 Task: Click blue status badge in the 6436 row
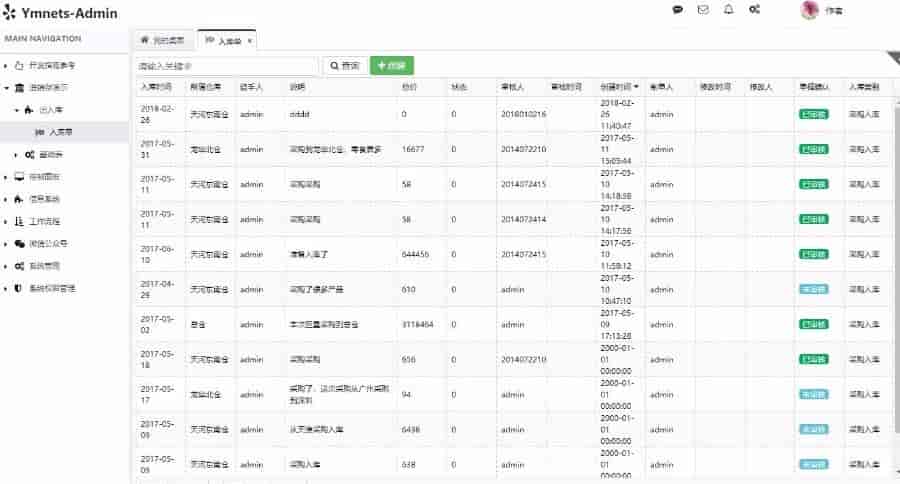click(813, 429)
